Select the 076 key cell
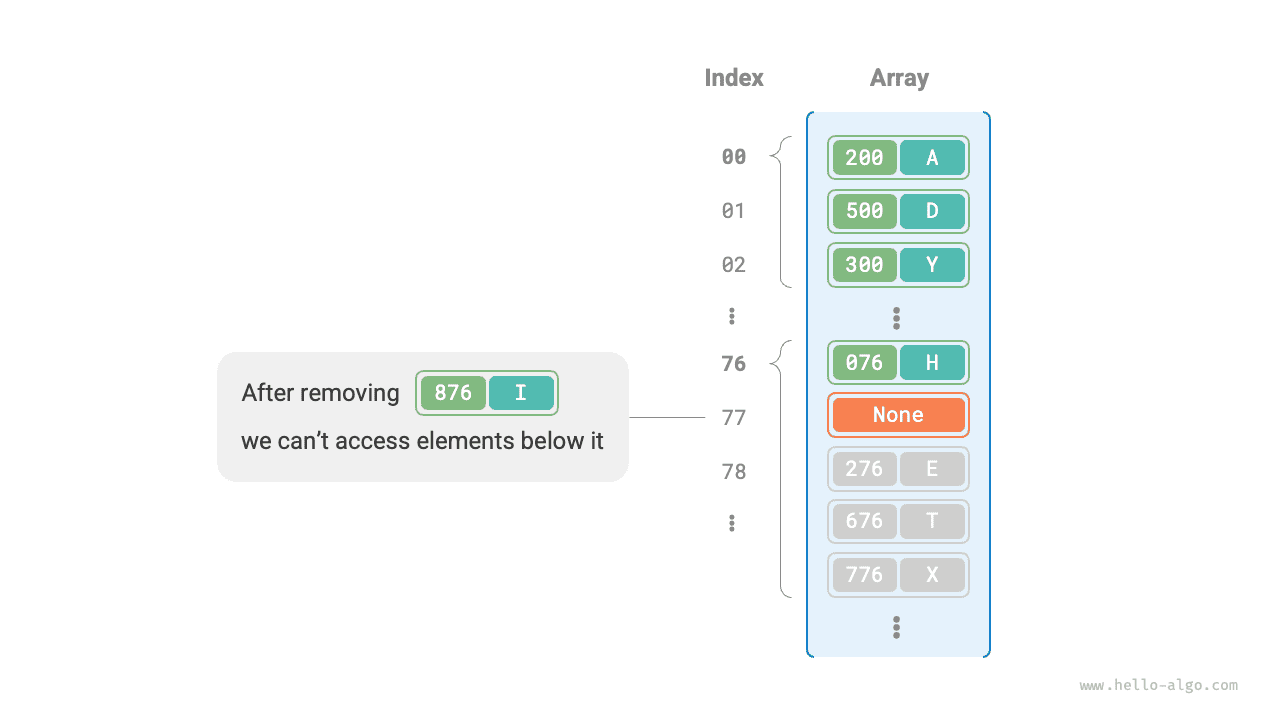 point(865,363)
